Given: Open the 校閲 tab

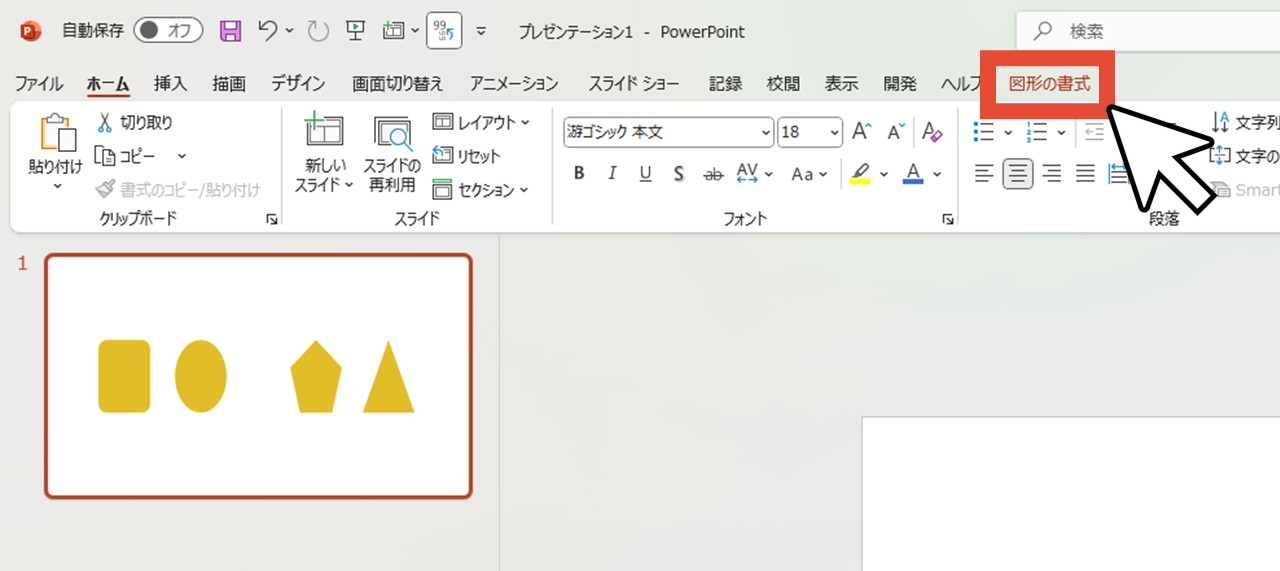Looking at the screenshot, I should click(783, 84).
